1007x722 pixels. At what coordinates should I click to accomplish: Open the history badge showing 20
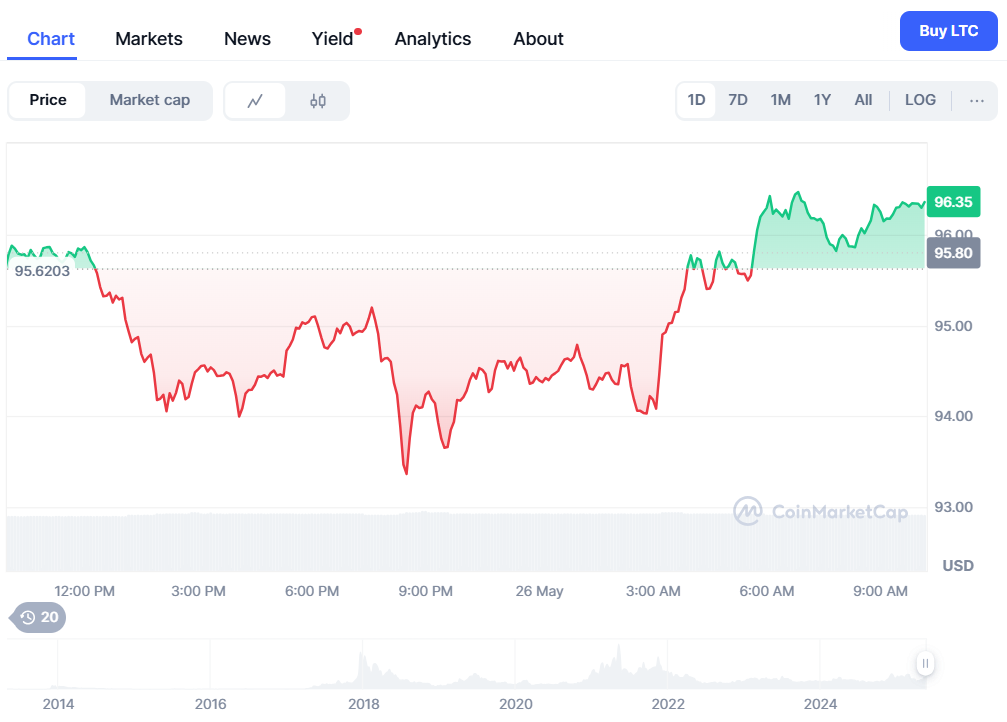[x=40, y=617]
